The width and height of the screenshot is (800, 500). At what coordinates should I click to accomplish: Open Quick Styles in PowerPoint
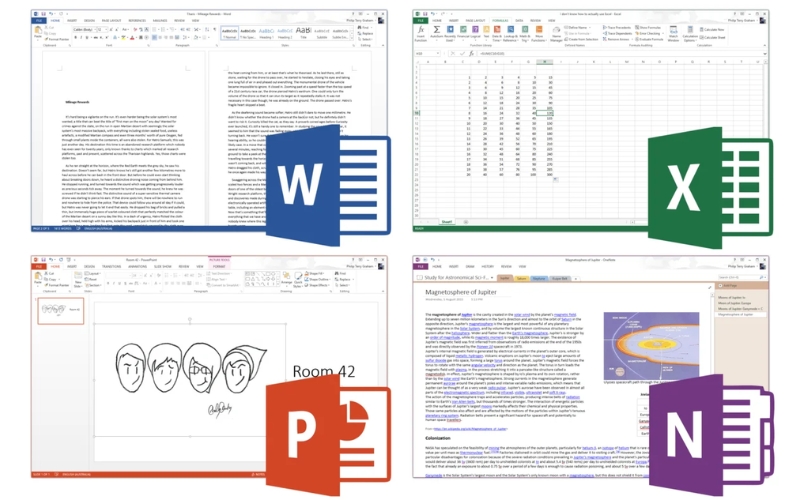(x=298, y=280)
